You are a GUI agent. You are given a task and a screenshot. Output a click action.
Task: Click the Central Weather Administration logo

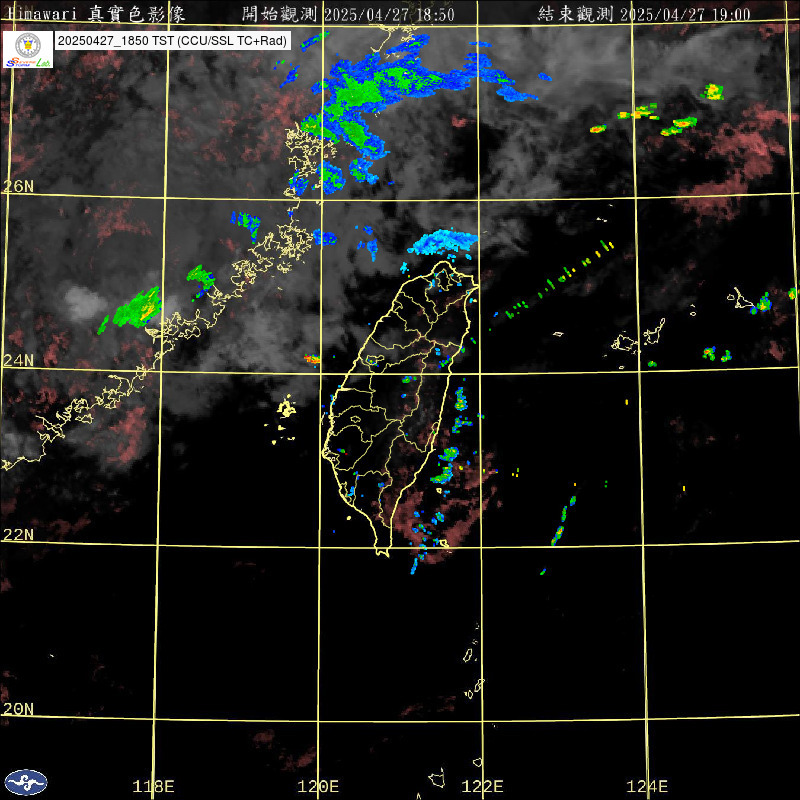(x=26, y=782)
